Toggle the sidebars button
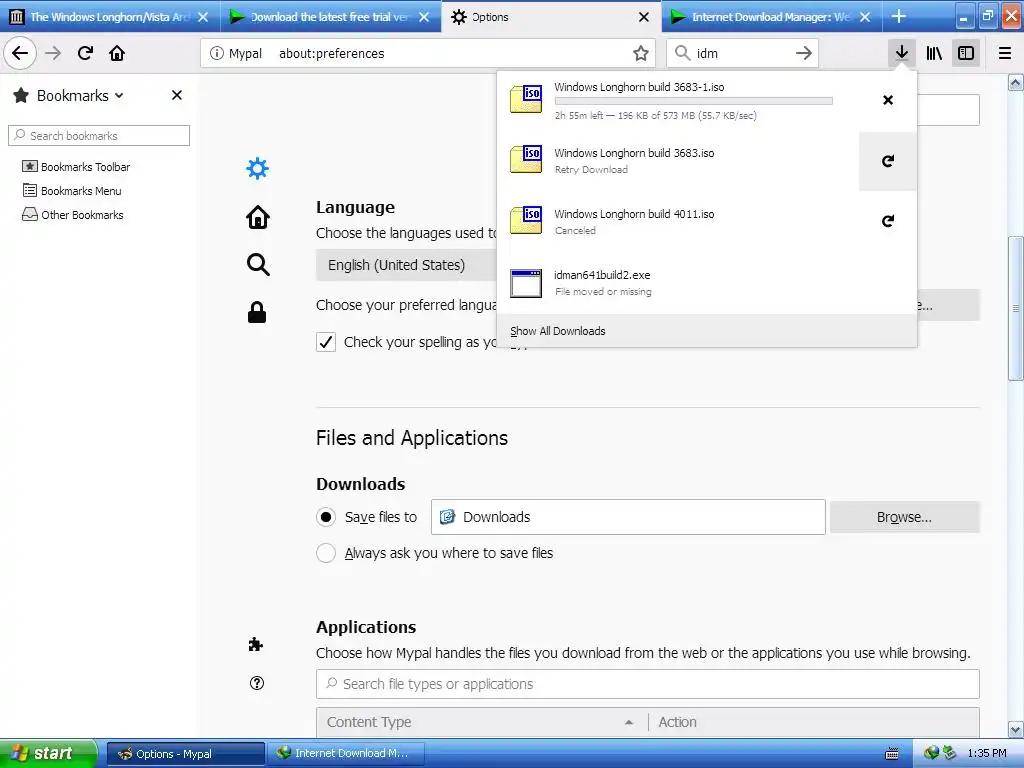Viewport: 1024px width, 768px height. point(966,53)
